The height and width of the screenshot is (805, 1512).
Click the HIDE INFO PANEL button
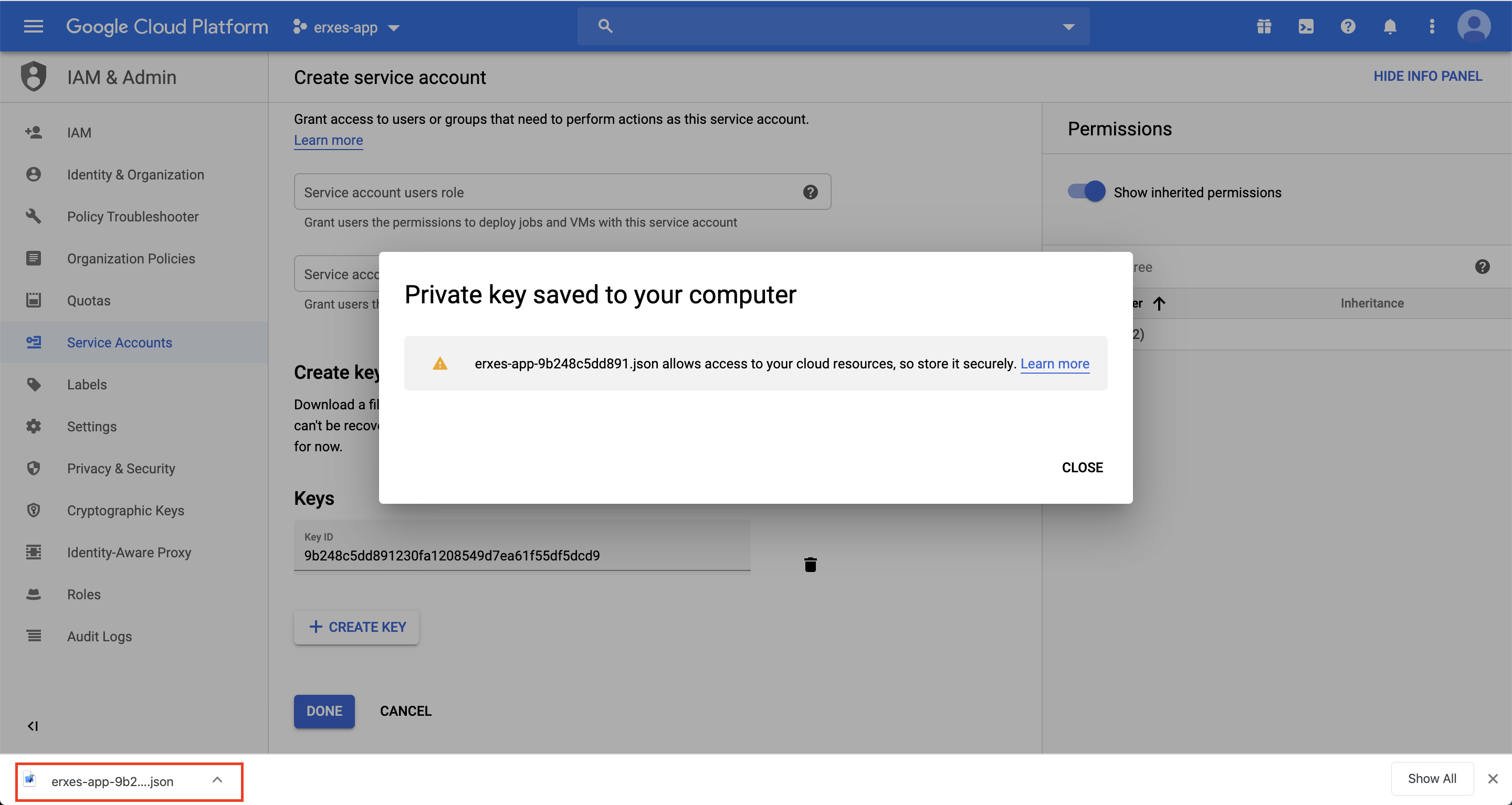point(1427,76)
